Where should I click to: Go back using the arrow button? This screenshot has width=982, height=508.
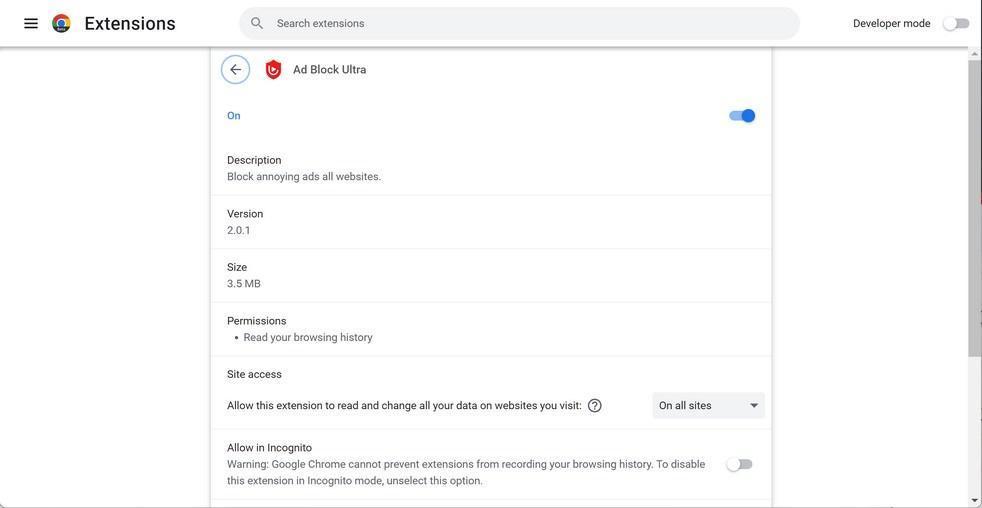(236, 70)
